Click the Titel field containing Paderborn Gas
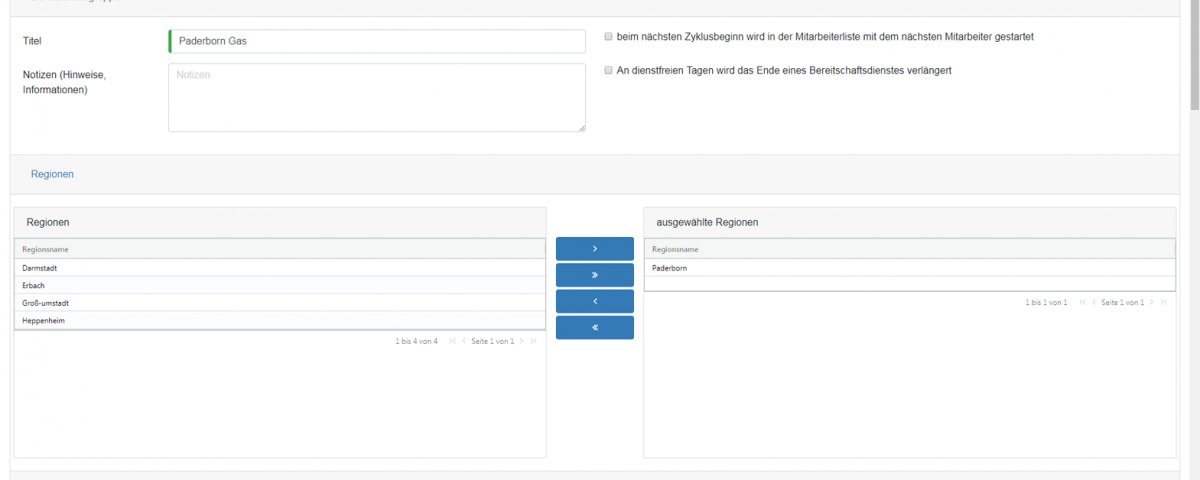This screenshot has width=1200, height=480. [377, 41]
